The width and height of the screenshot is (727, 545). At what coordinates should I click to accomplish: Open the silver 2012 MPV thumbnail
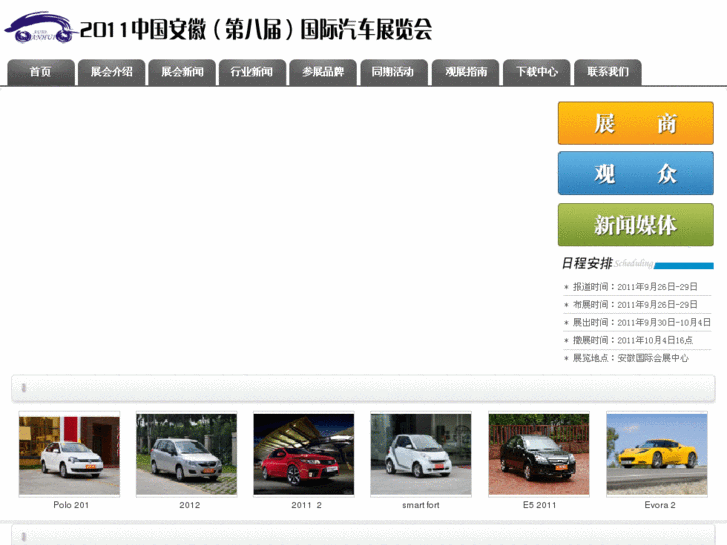(x=186, y=455)
